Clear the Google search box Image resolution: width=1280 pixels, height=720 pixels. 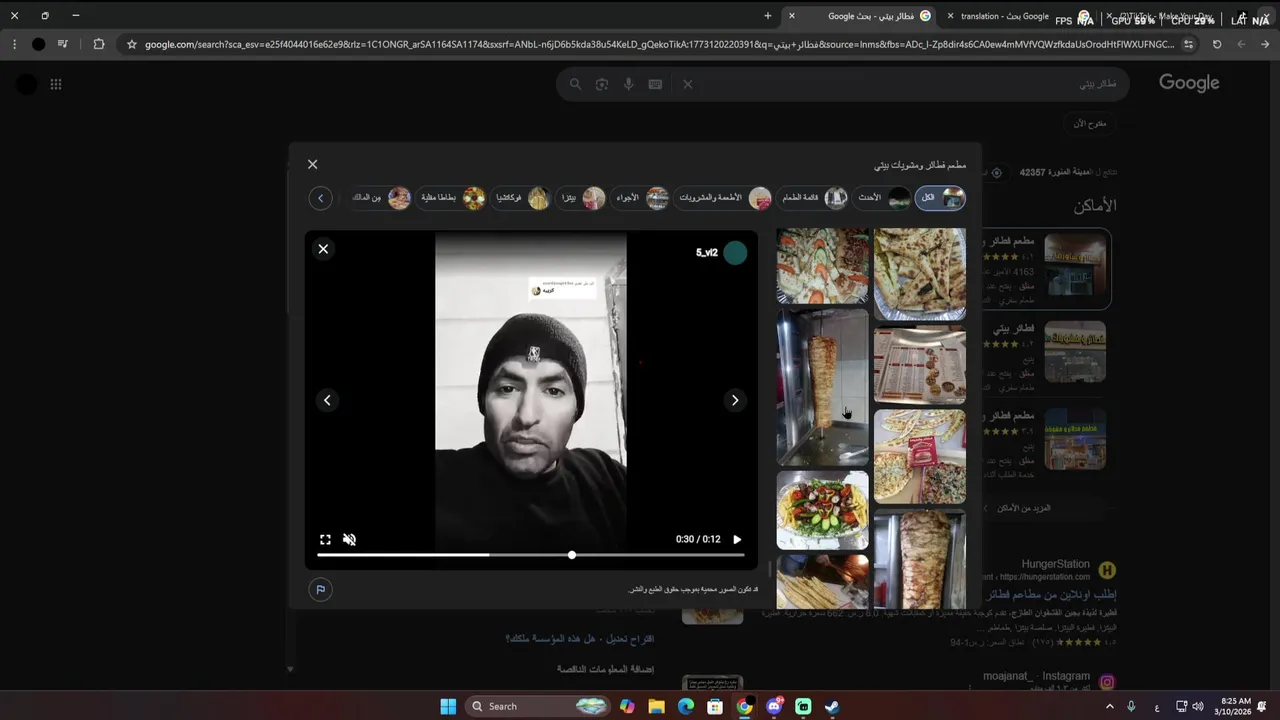687,84
